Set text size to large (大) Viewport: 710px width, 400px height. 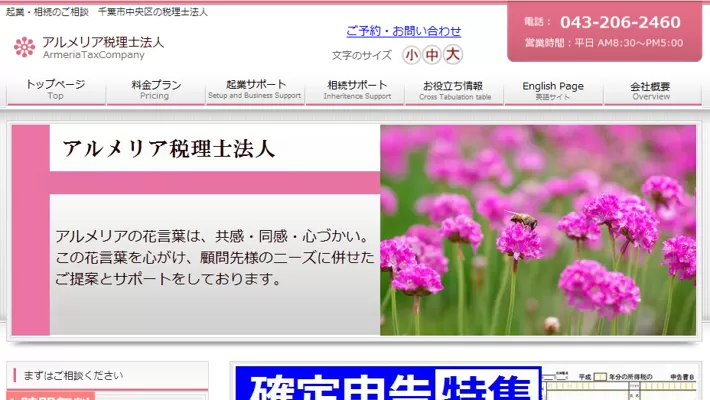(452, 55)
